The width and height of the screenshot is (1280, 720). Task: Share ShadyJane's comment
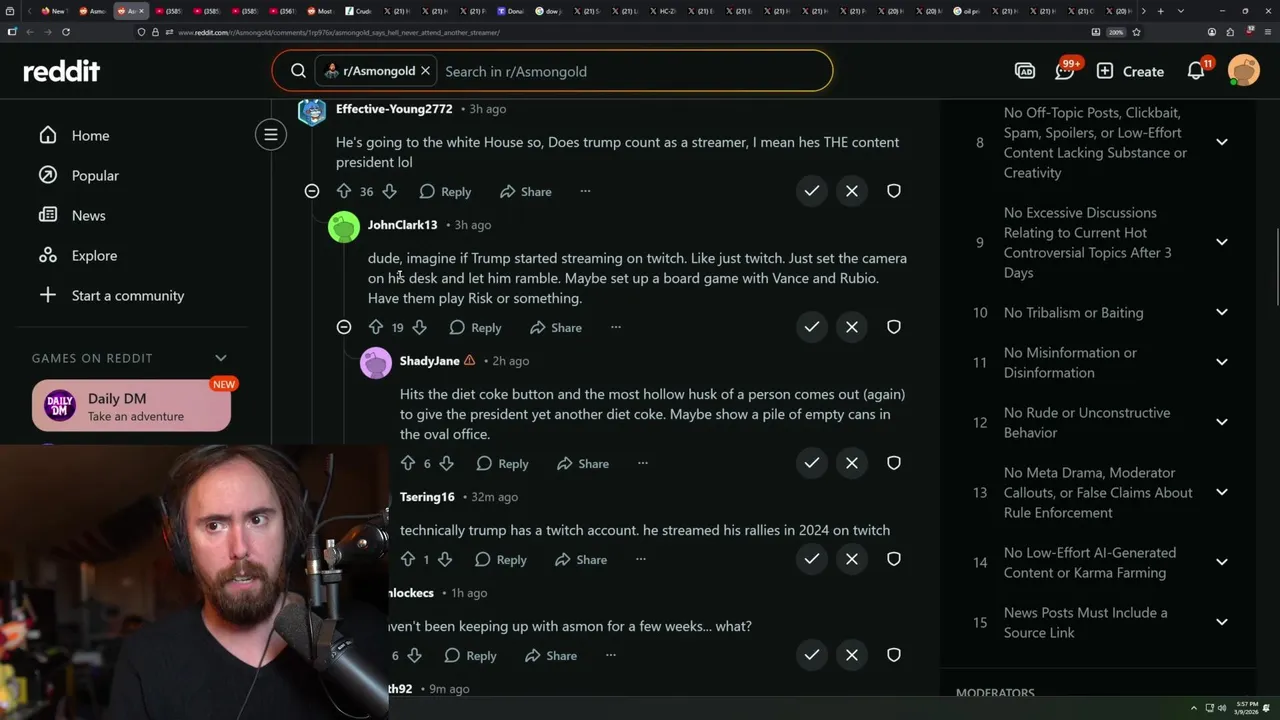coord(583,463)
